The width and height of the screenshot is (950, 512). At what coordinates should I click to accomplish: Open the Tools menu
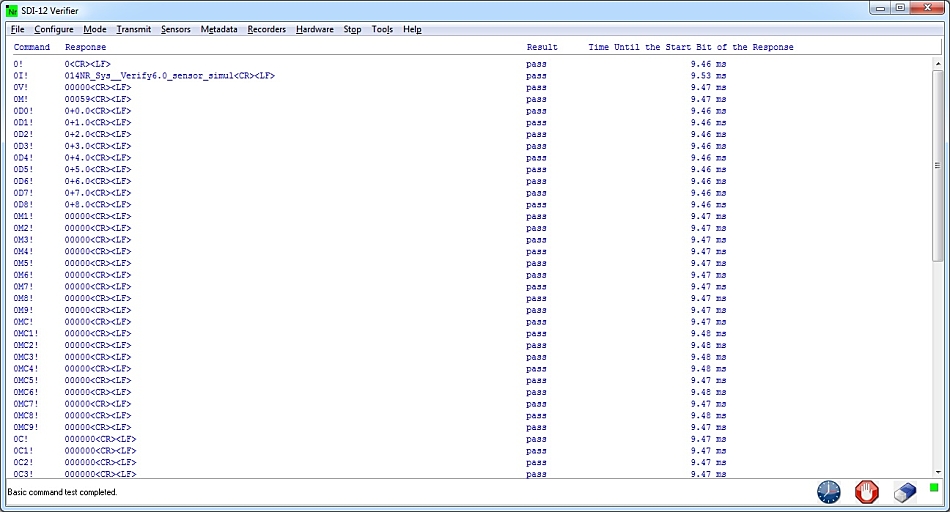point(382,29)
